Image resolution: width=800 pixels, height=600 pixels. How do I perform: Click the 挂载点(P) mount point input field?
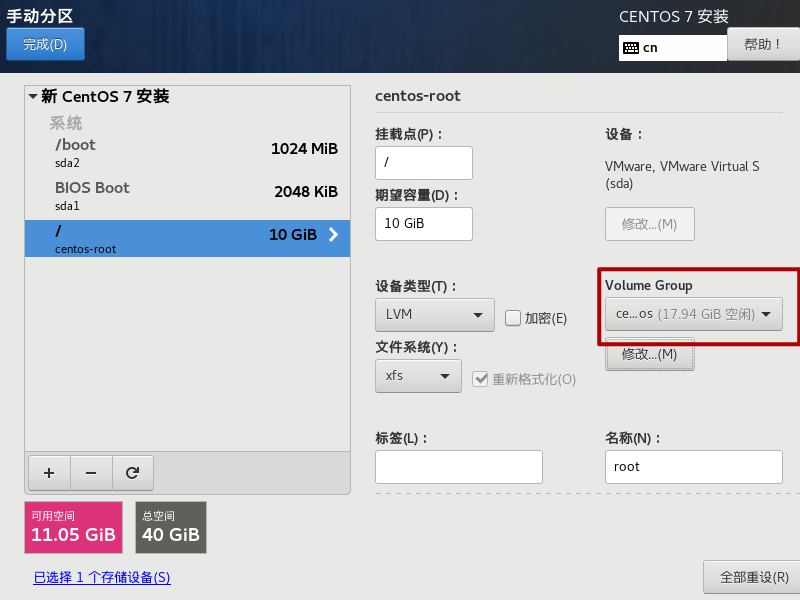tap(424, 163)
